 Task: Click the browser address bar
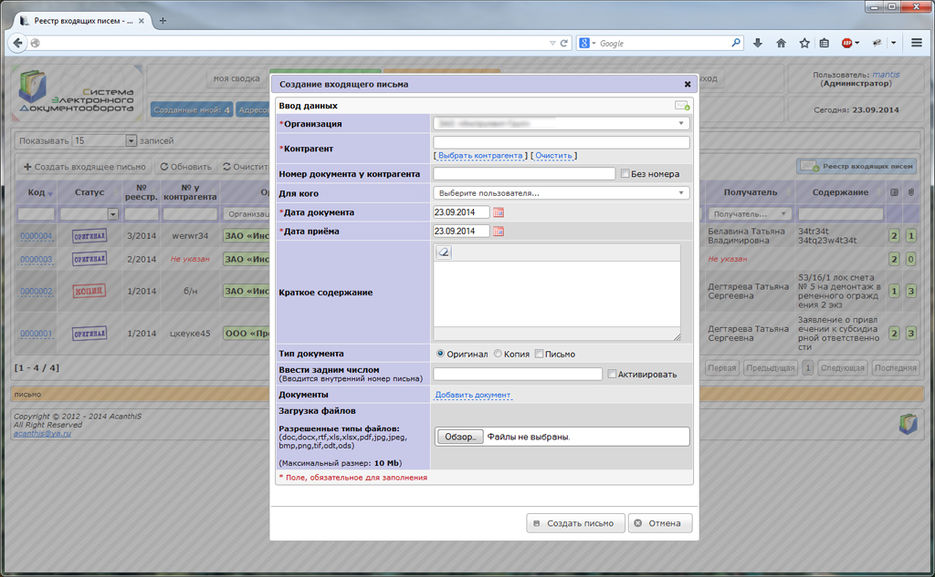click(x=292, y=43)
